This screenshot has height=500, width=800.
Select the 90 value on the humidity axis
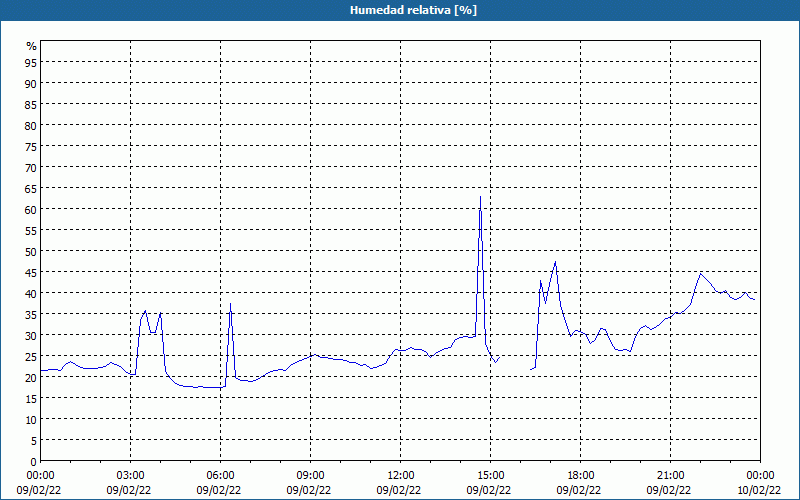[31, 83]
